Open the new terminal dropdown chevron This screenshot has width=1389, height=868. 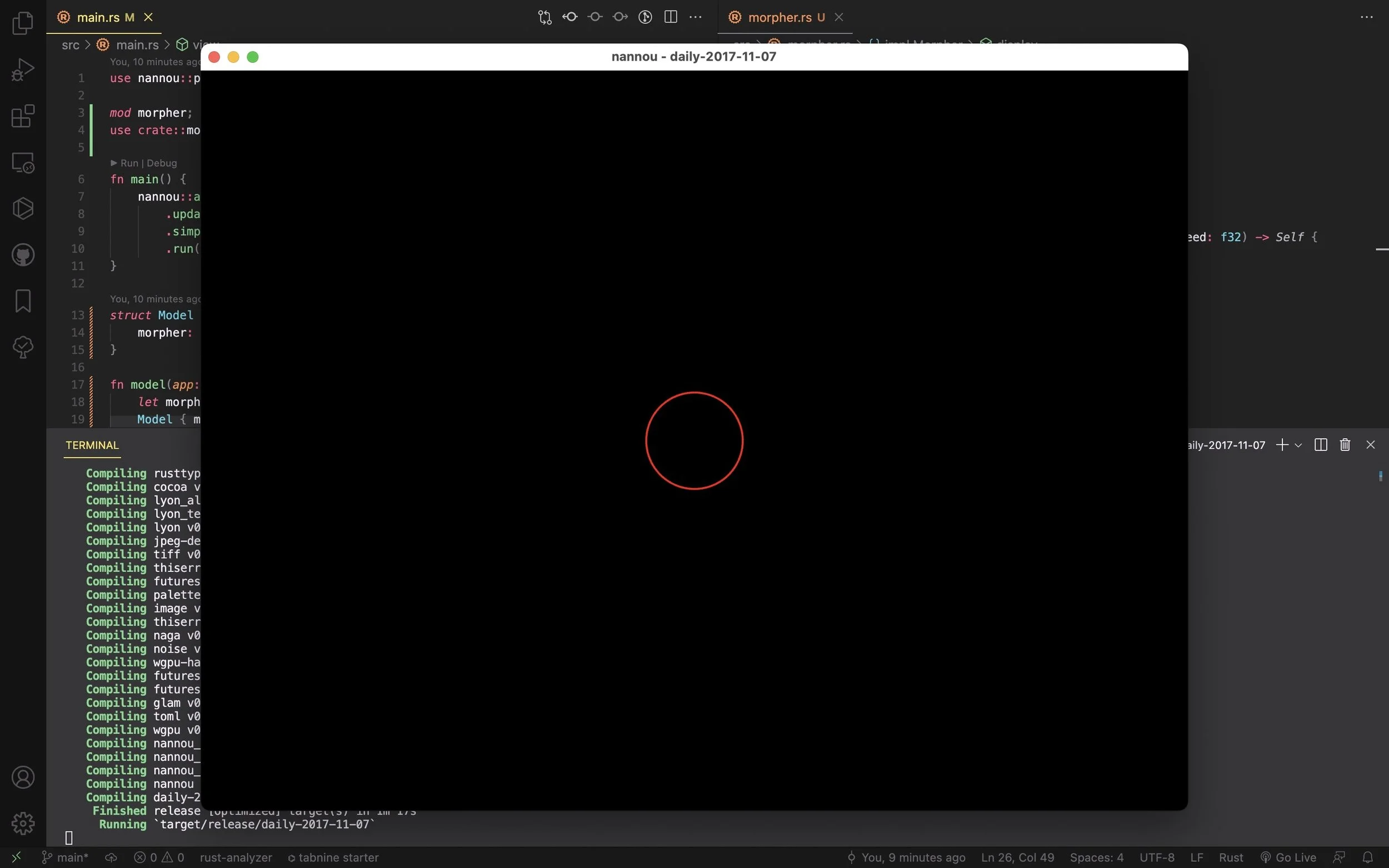point(1298,445)
